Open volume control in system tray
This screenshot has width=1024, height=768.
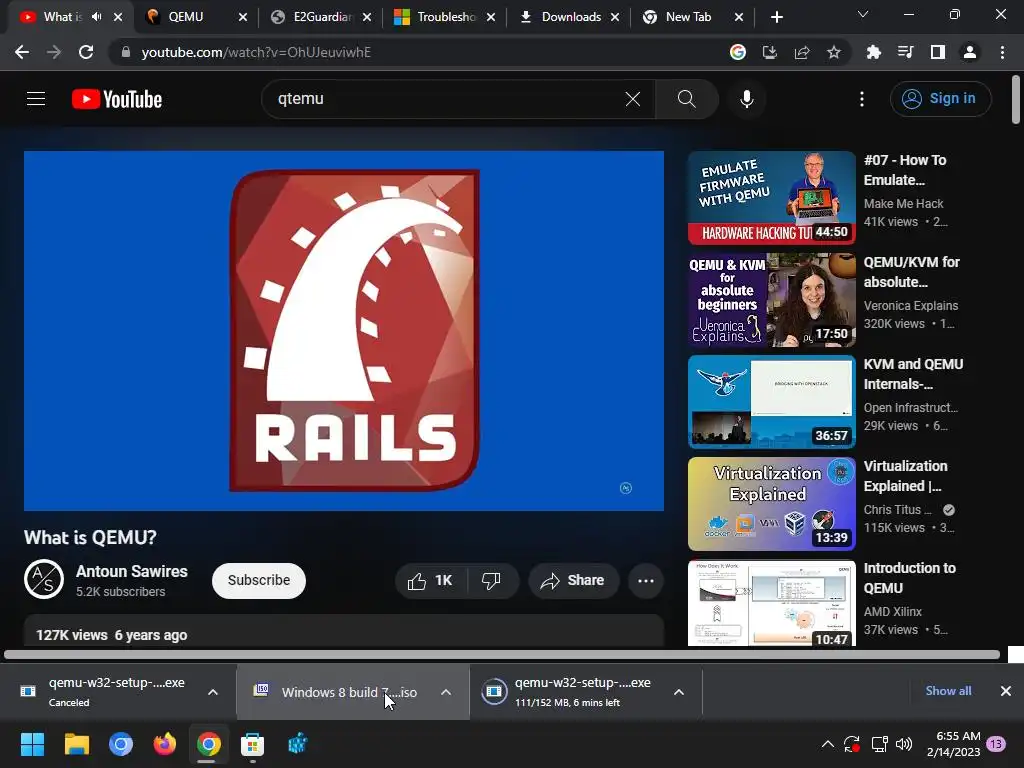904,744
